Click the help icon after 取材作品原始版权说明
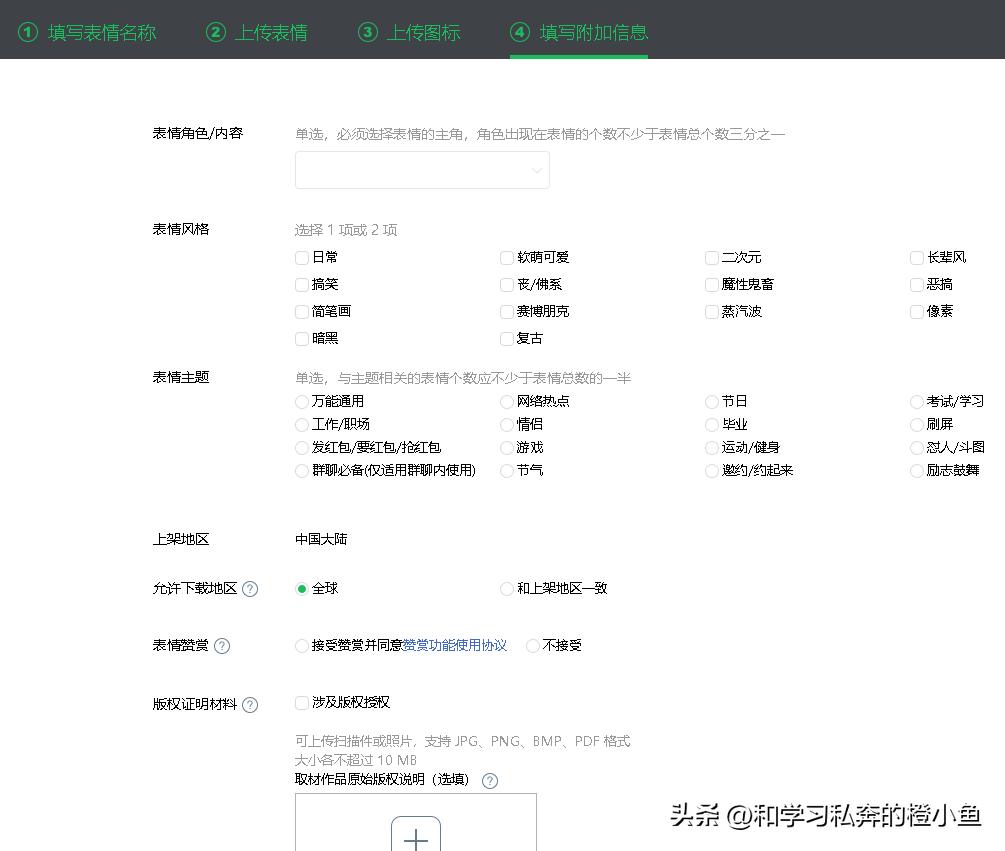The image size is (1005, 851). (x=489, y=781)
